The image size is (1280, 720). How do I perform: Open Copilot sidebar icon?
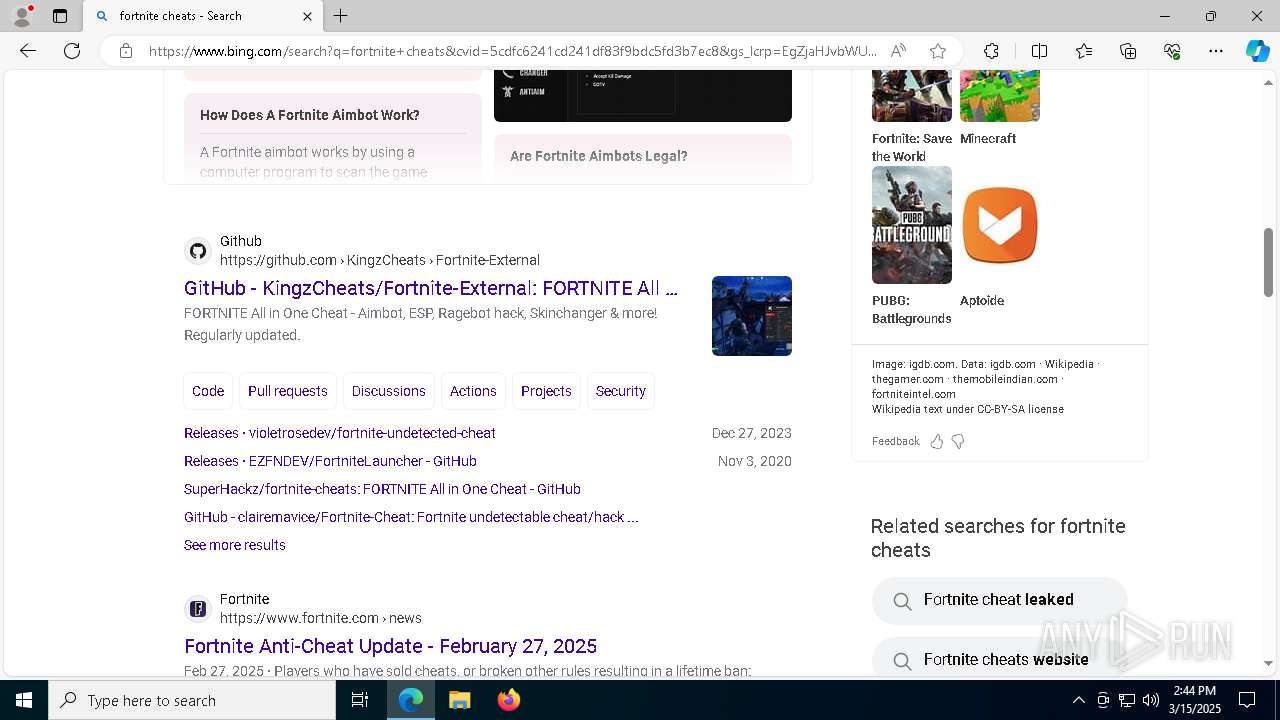click(1257, 51)
